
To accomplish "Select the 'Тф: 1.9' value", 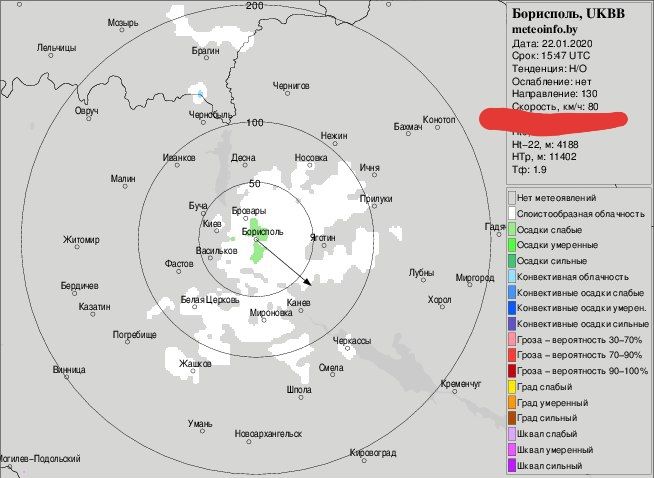I will [529, 169].
